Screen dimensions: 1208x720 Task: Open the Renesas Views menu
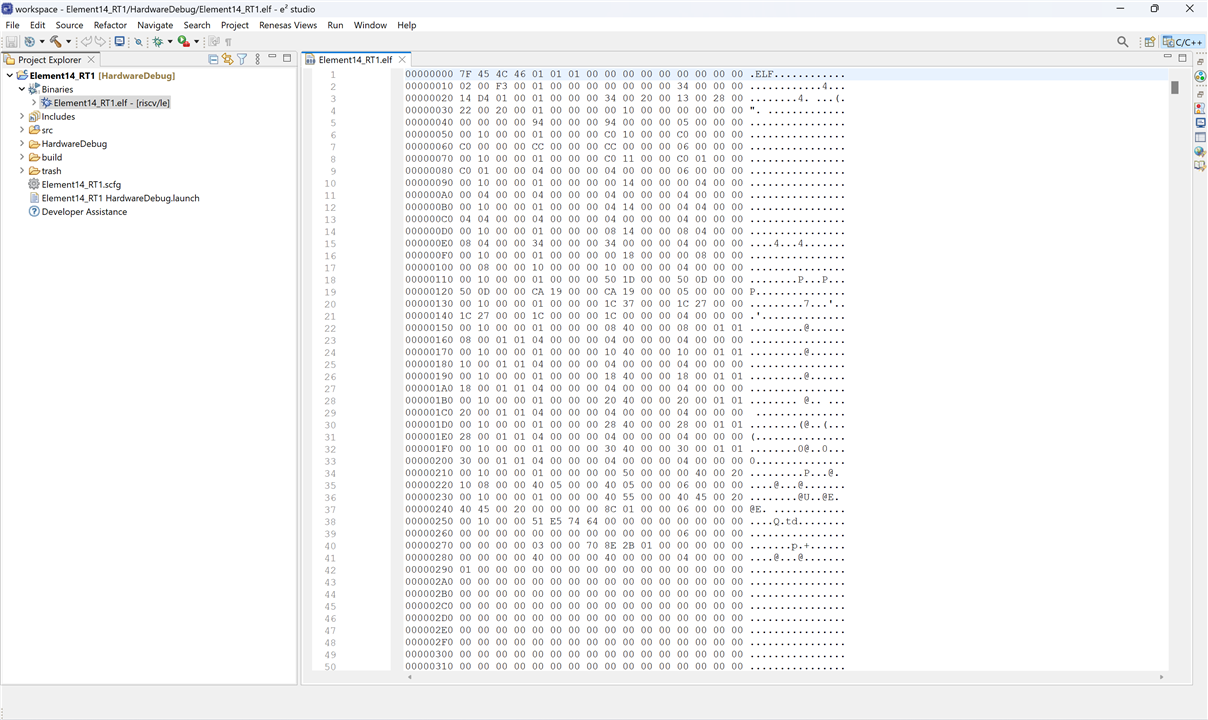click(x=287, y=25)
